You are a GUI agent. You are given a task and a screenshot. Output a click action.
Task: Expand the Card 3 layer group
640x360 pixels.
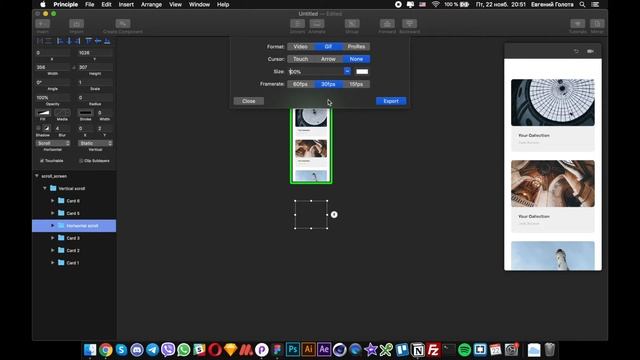click(52, 238)
